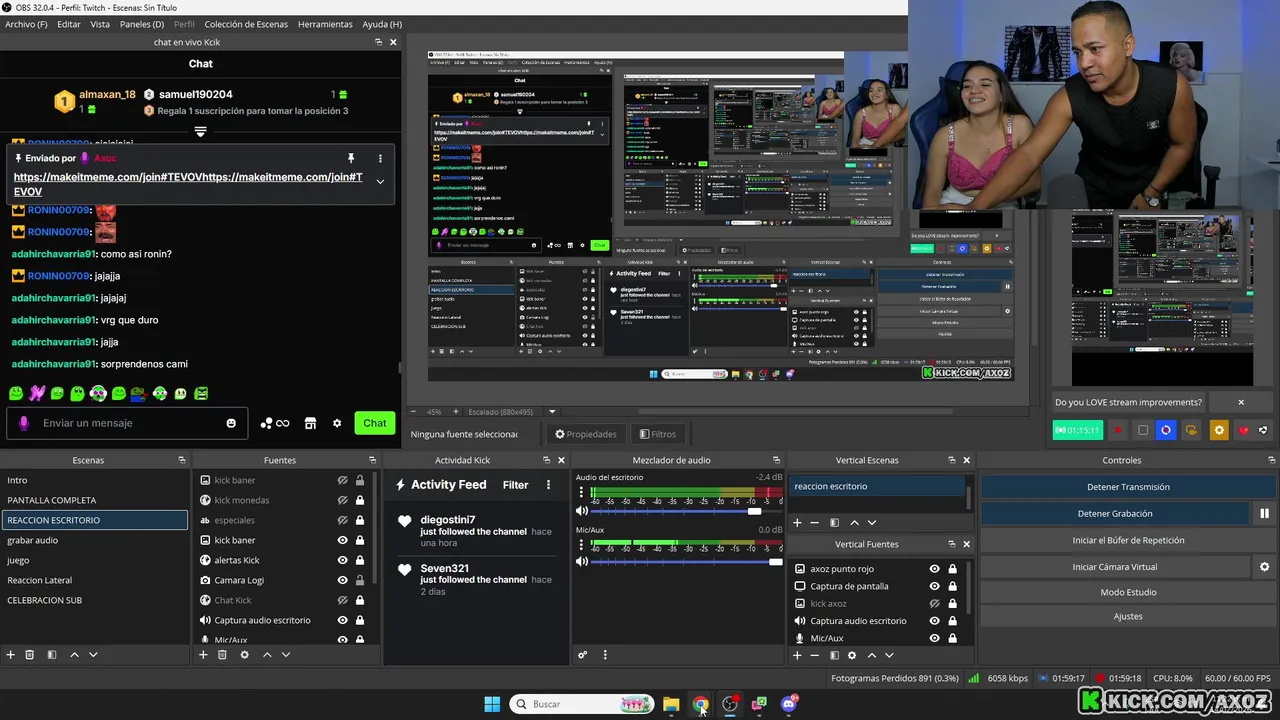Open audio mixer three-dot menu
Screen dimensions: 1280x720
[605, 655]
